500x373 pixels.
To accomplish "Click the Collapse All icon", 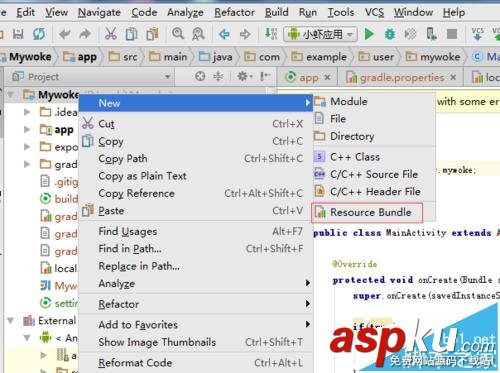I will (218, 77).
